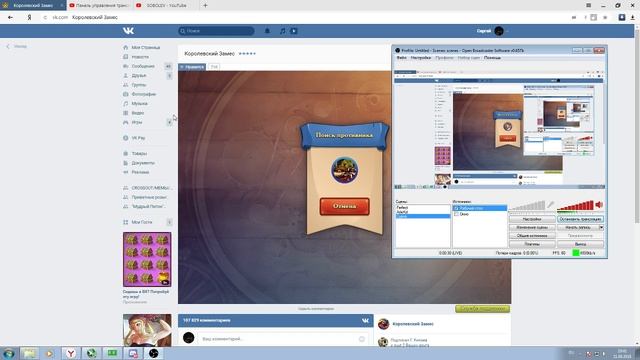Image resolution: width=640 pixels, height=360 pixels.
Task: Click Изменение сцены in OBS
Action: [x=532, y=227]
